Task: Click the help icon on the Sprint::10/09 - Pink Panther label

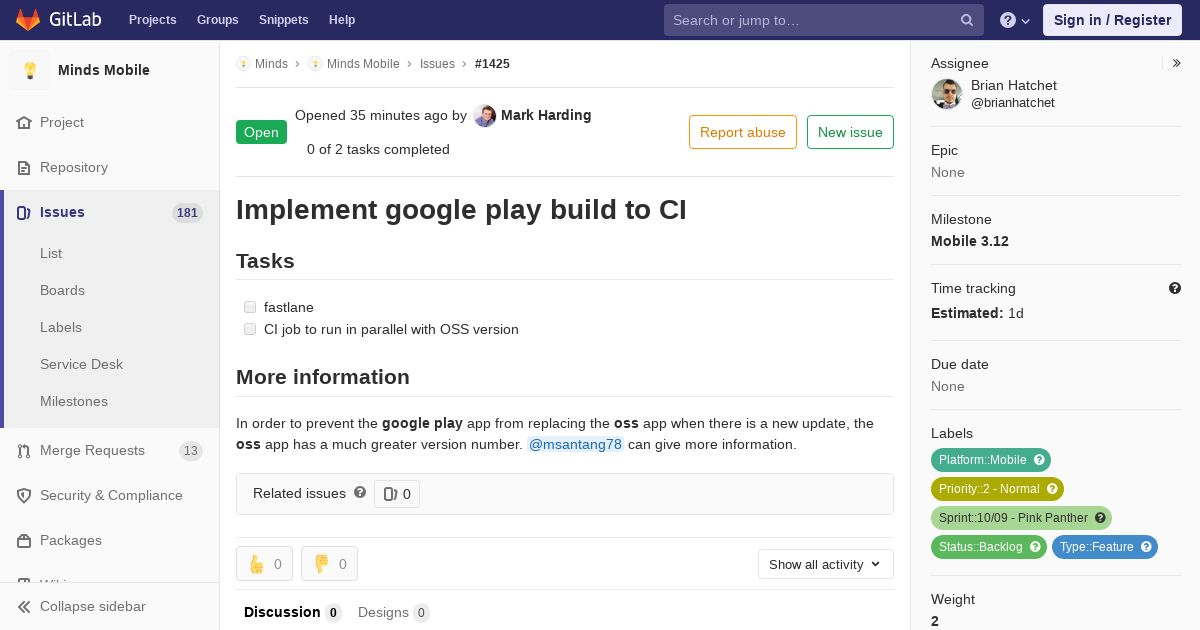Action: click(x=1100, y=518)
